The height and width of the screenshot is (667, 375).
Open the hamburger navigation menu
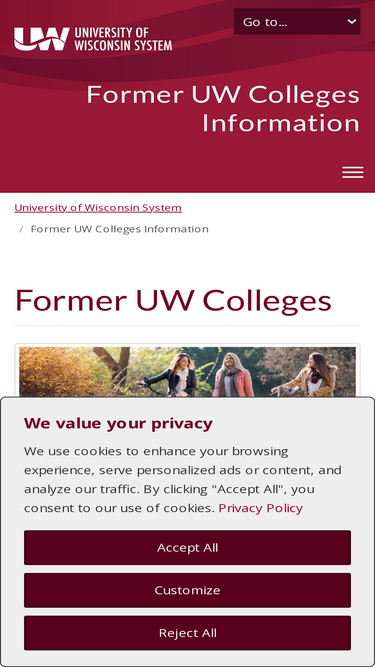pyautogui.click(x=352, y=172)
